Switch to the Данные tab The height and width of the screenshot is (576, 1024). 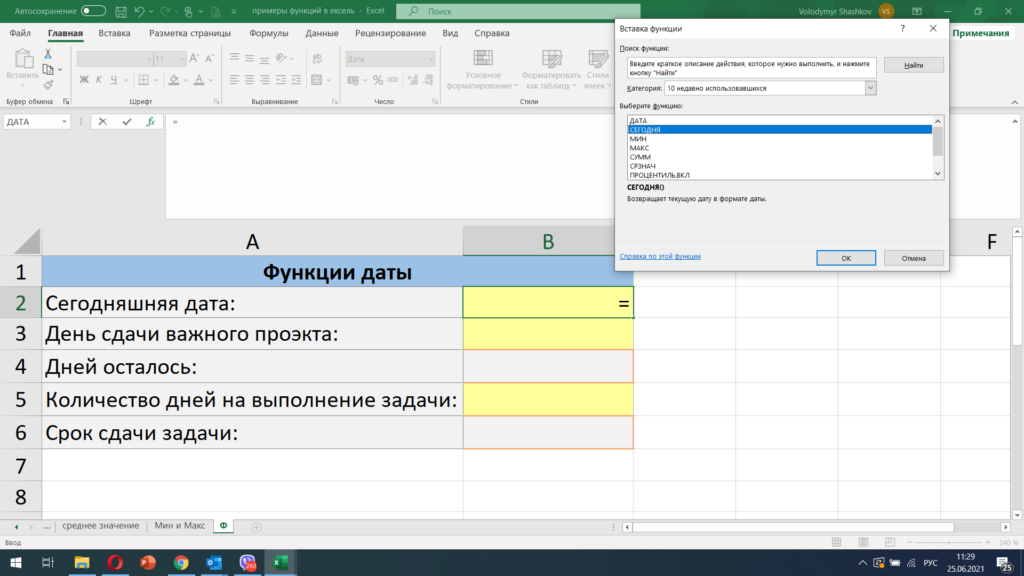pyautogui.click(x=321, y=33)
